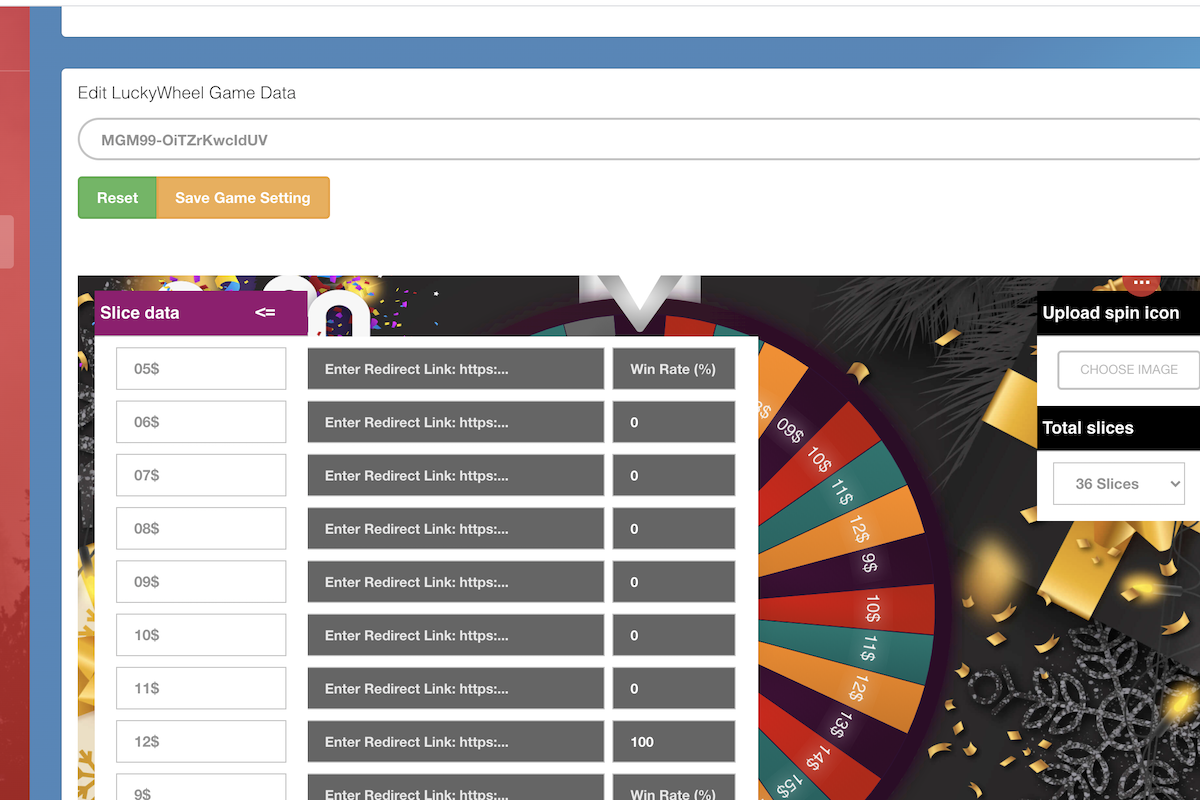
Task: Click the green Reset button
Action: click(x=117, y=198)
